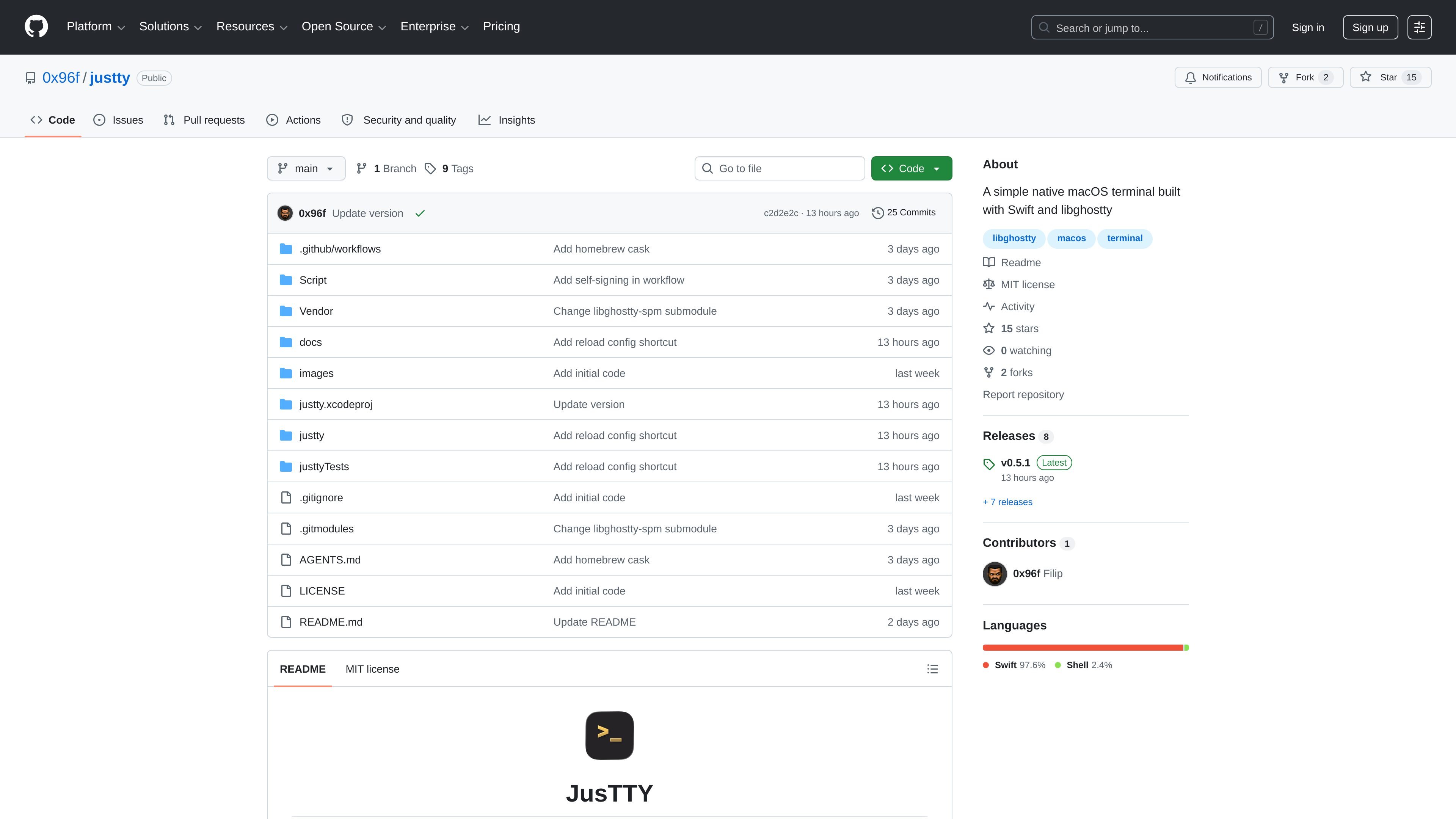Click the macos topic tag
Screen dimensions: 1456x819
(1071, 238)
